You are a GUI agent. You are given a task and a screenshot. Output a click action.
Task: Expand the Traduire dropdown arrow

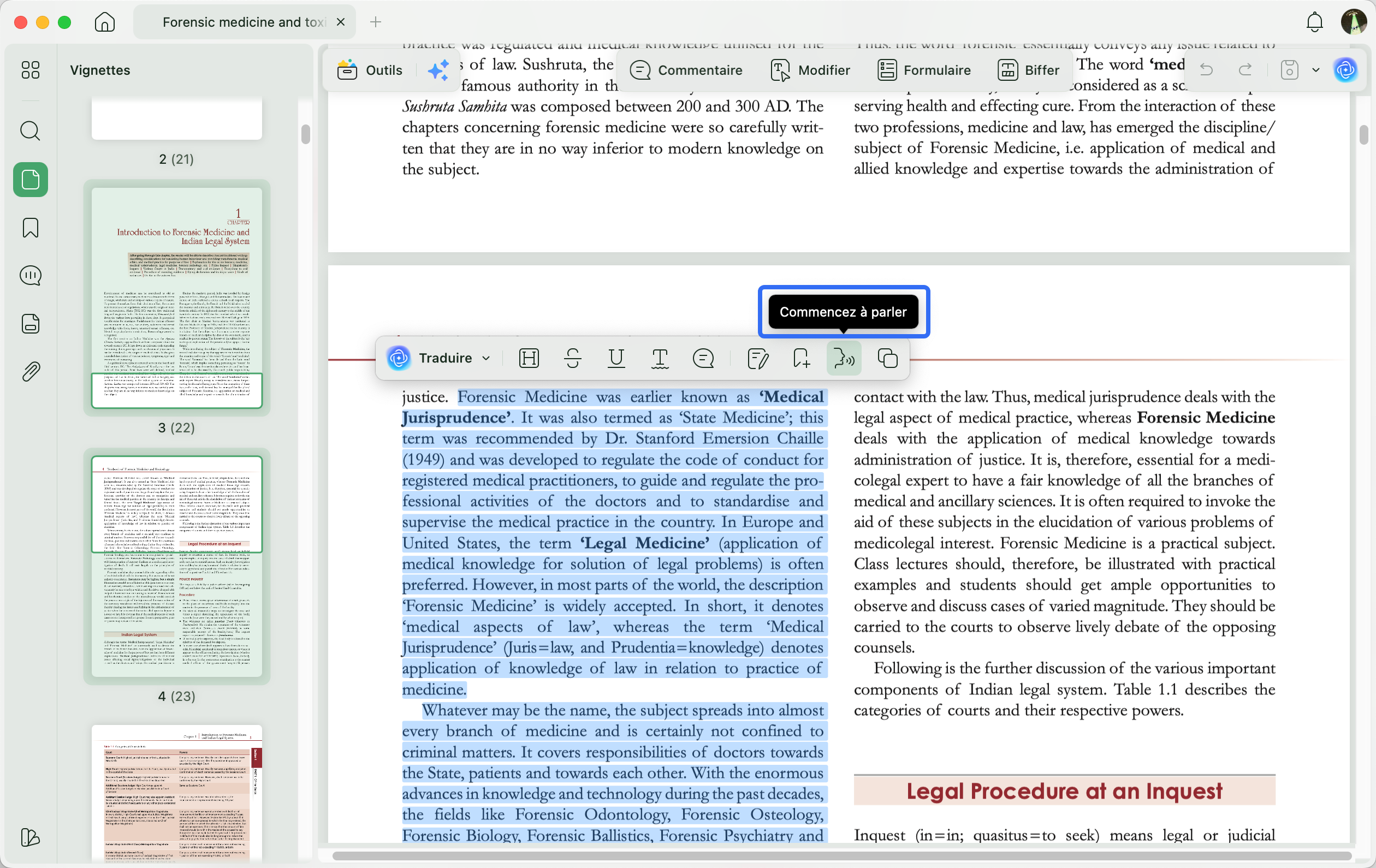click(x=487, y=358)
